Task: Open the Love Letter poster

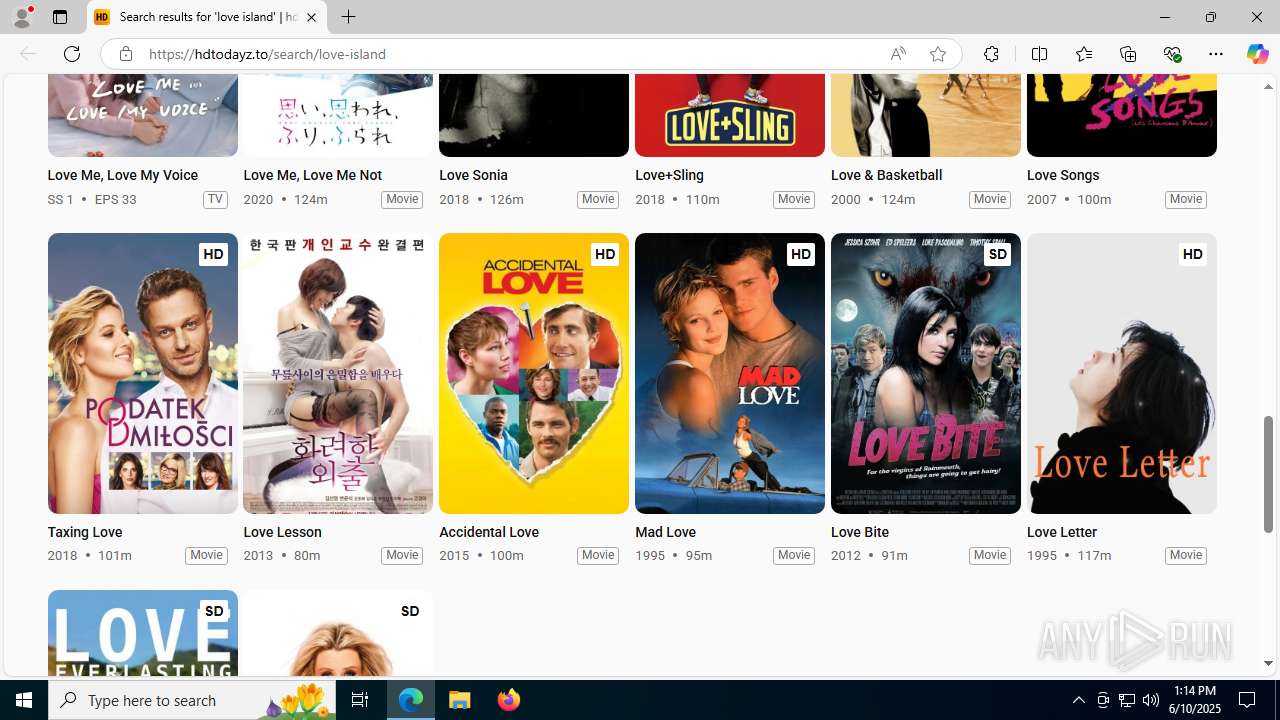Action: point(1122,373)
